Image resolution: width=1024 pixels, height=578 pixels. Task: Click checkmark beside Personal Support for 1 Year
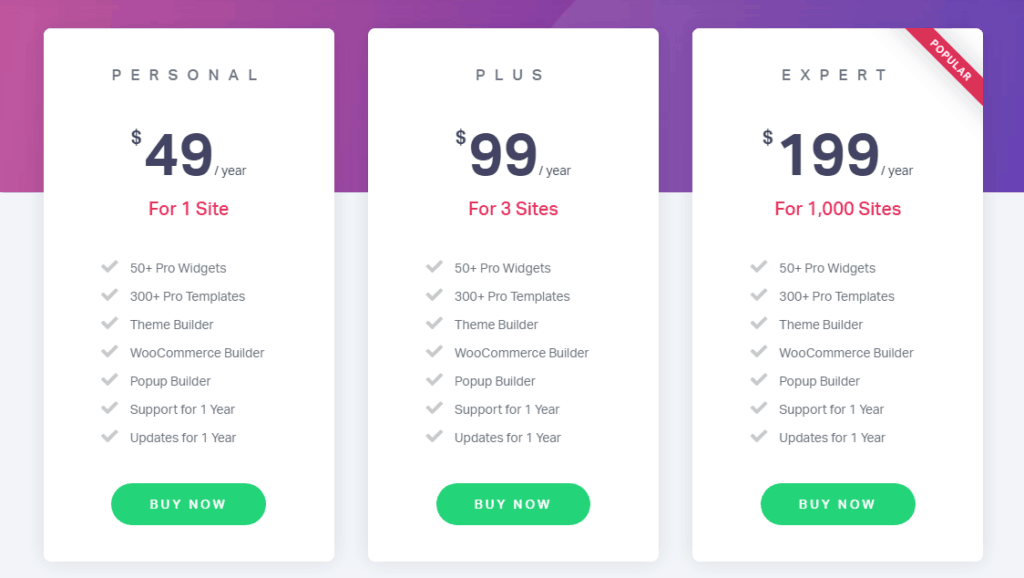pos(110,408)
